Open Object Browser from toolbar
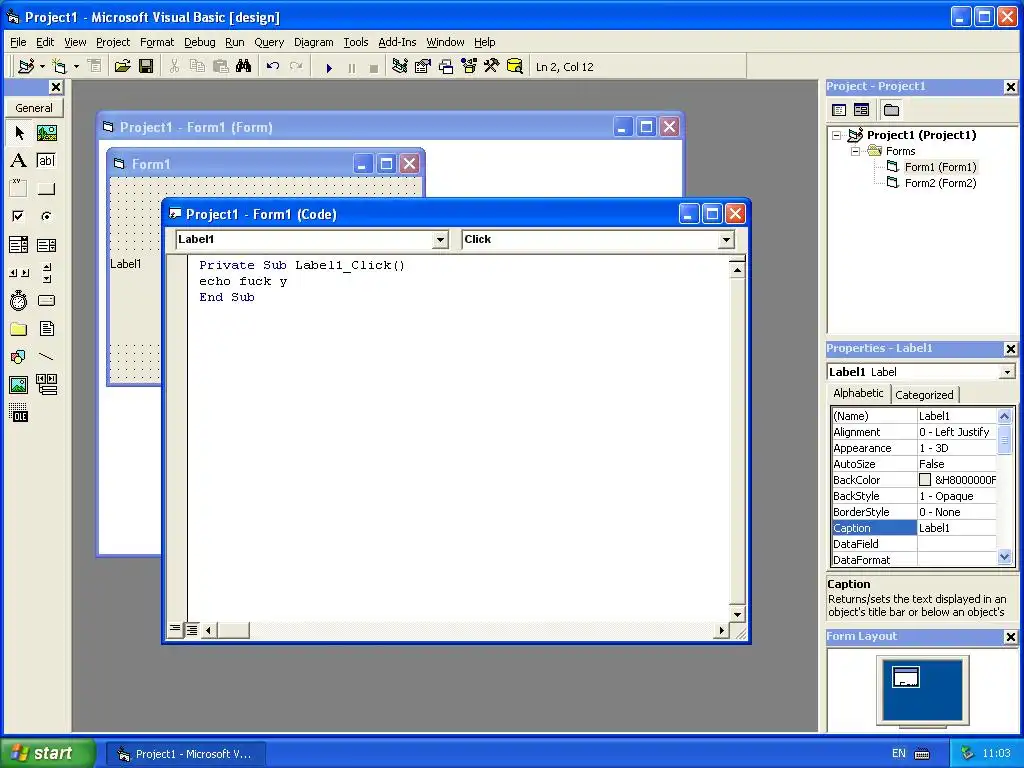 click(469, 67)
